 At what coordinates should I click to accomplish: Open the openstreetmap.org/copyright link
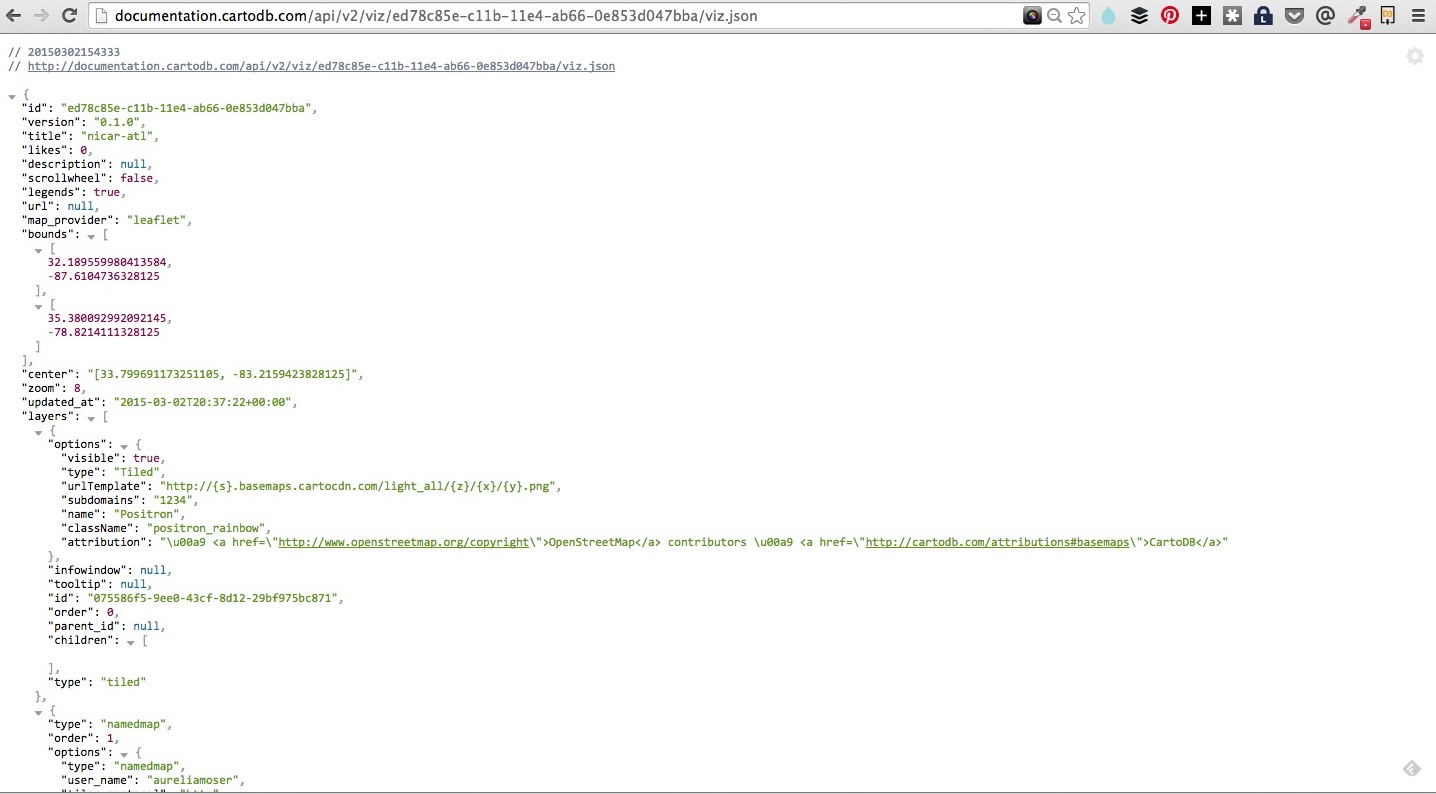coord(404,542)
